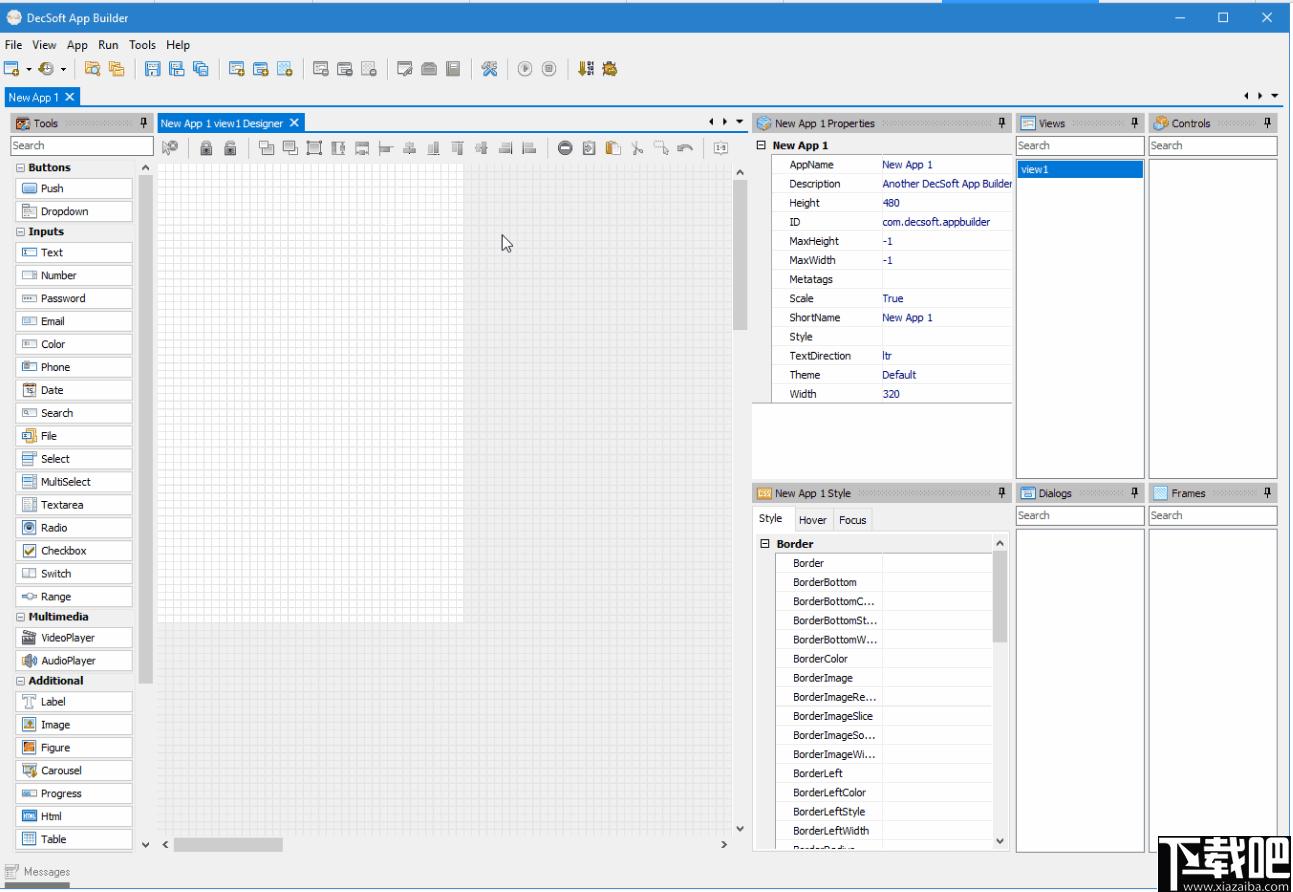Click the paste clipboard icon
The image size is (1293, 892).
tap(613, 148)
